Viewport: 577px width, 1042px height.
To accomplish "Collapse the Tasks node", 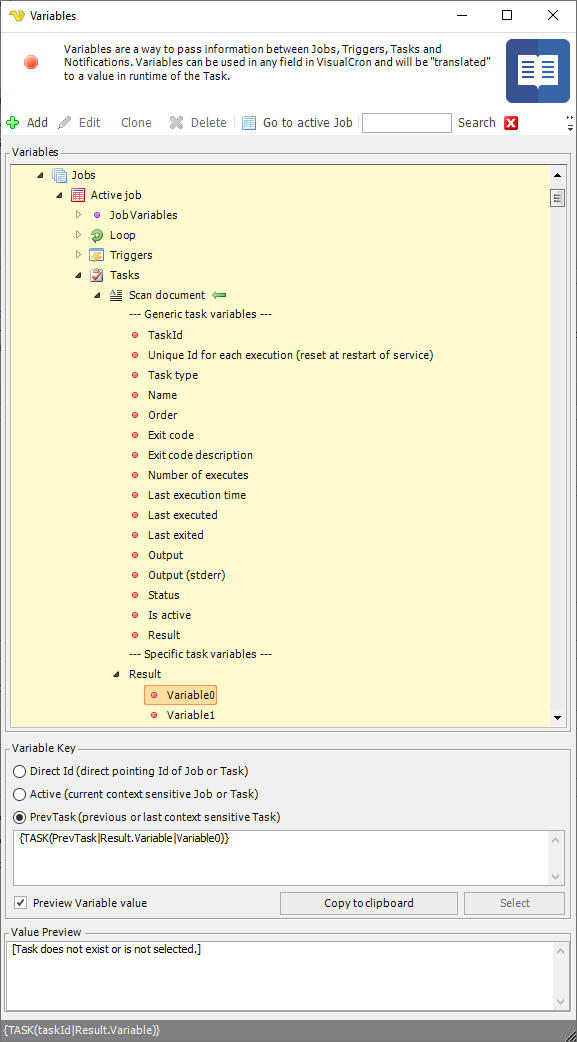I will 78,275.
